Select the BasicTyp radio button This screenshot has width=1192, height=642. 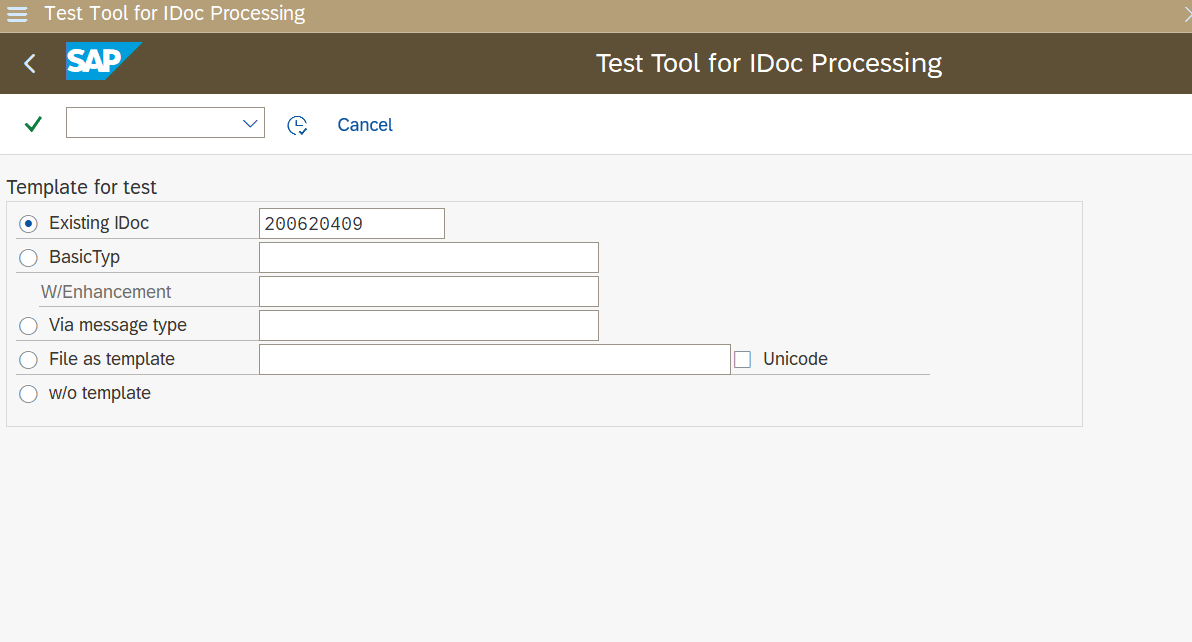[x=28, y=258]
